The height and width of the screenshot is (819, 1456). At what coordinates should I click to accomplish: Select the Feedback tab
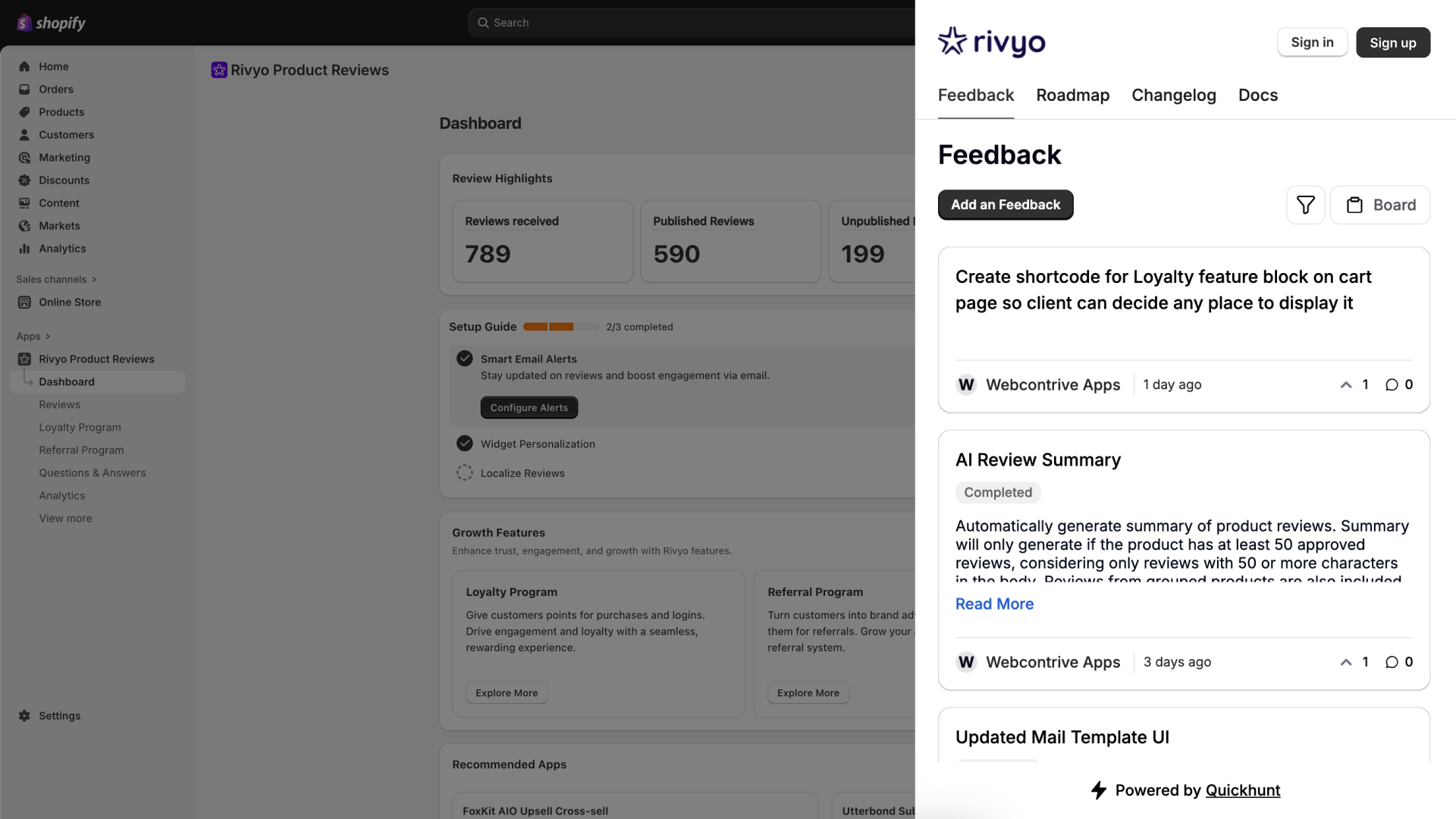(975, 96)
